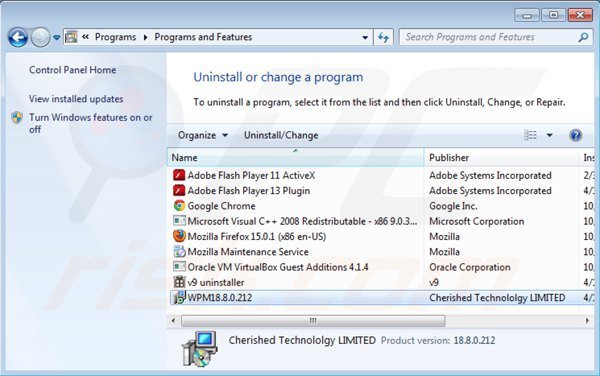
Task: Open Turn Windows features on or off
Action: [91, 123]
